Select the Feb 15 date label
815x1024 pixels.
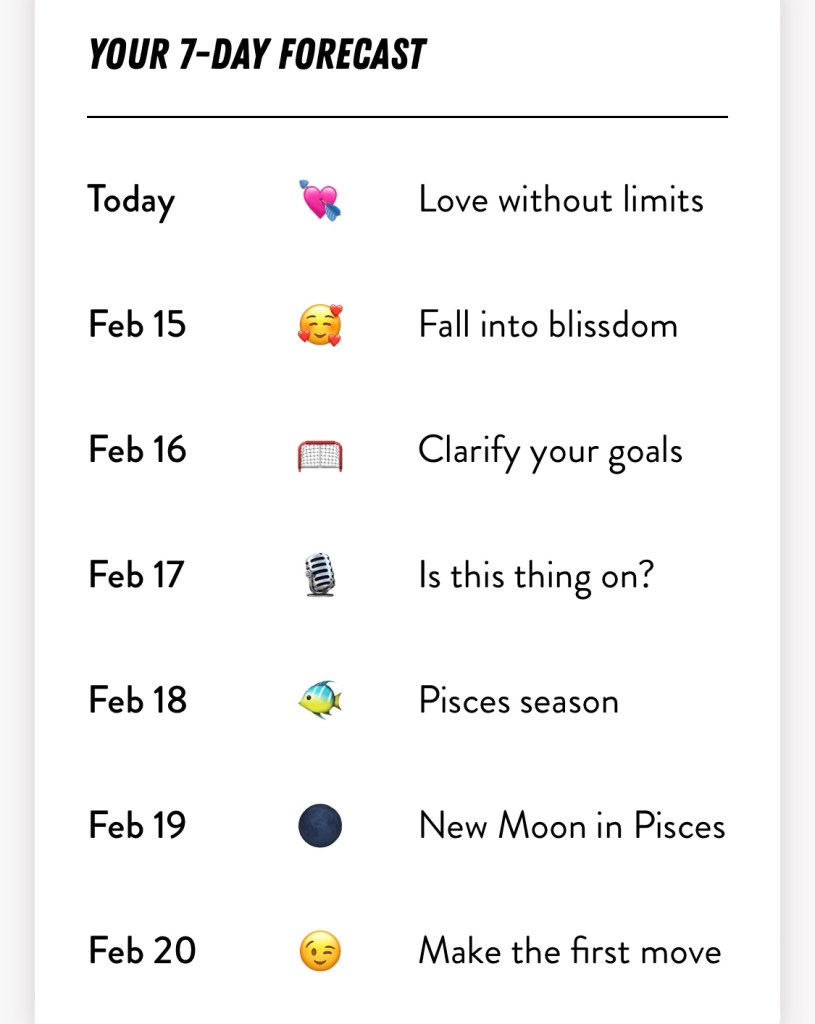pyautogui.click(x=137, y=325)
